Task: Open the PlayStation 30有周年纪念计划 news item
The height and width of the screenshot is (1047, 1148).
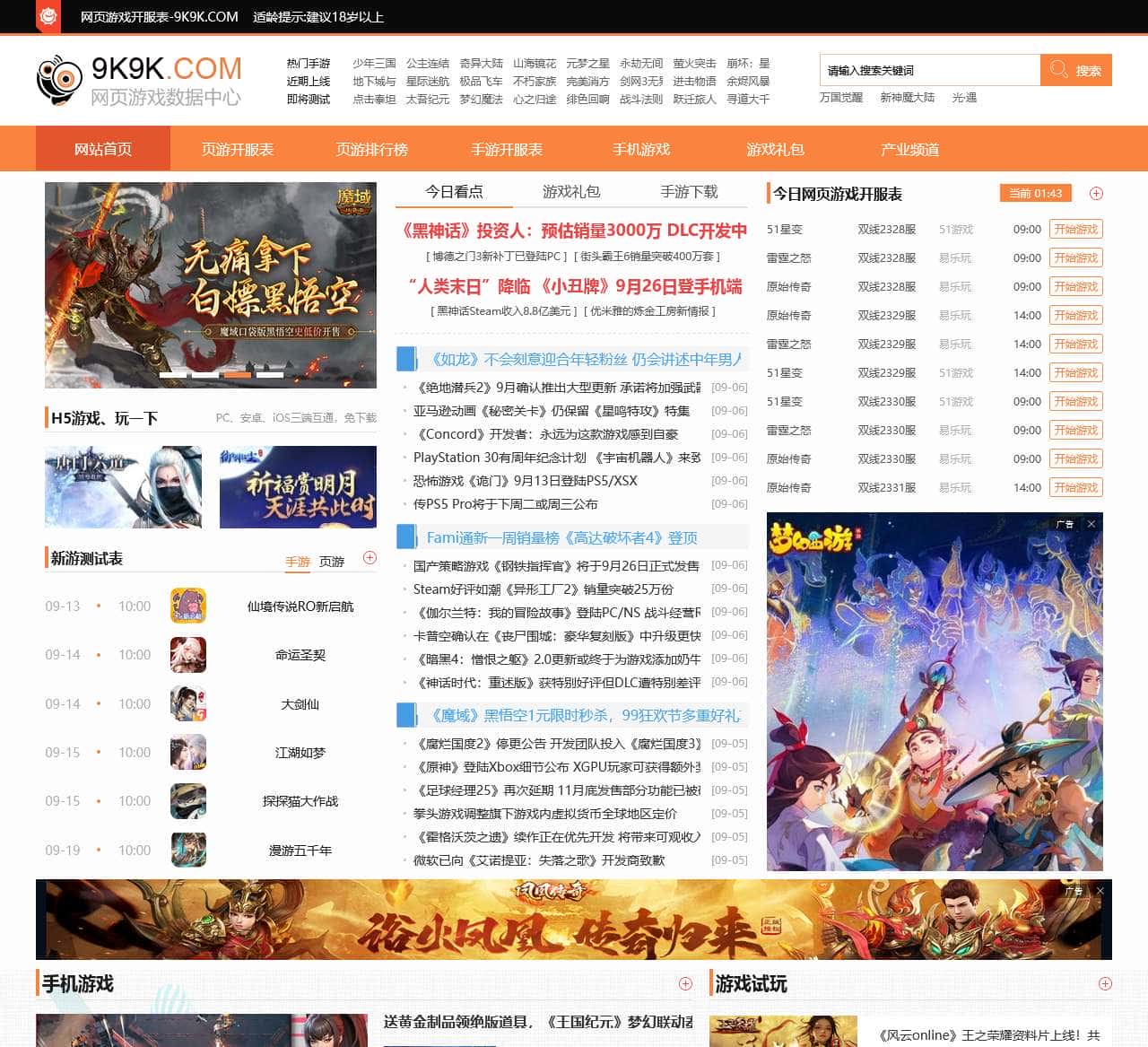Action: coord(558,457)
